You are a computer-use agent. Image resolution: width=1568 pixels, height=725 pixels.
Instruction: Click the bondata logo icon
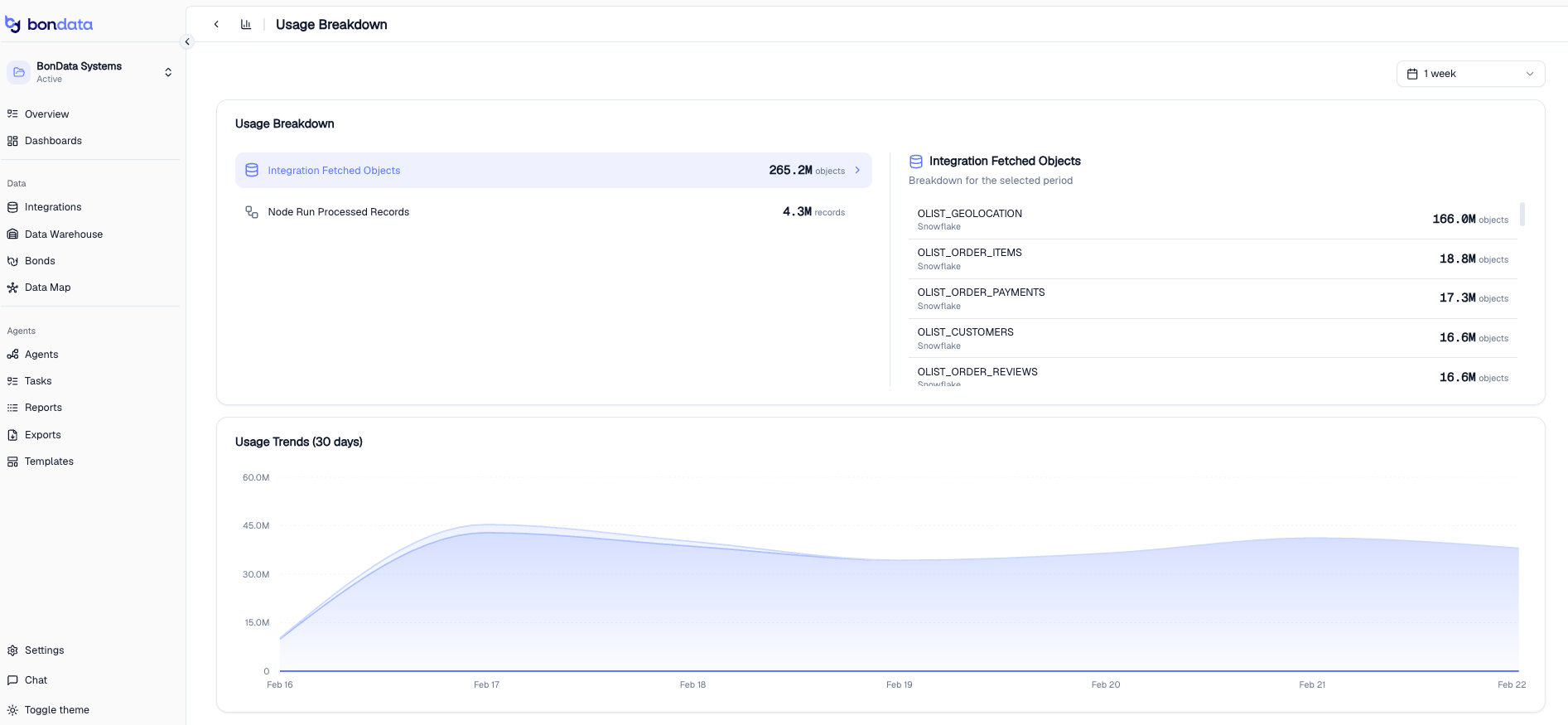click(12, 25)
